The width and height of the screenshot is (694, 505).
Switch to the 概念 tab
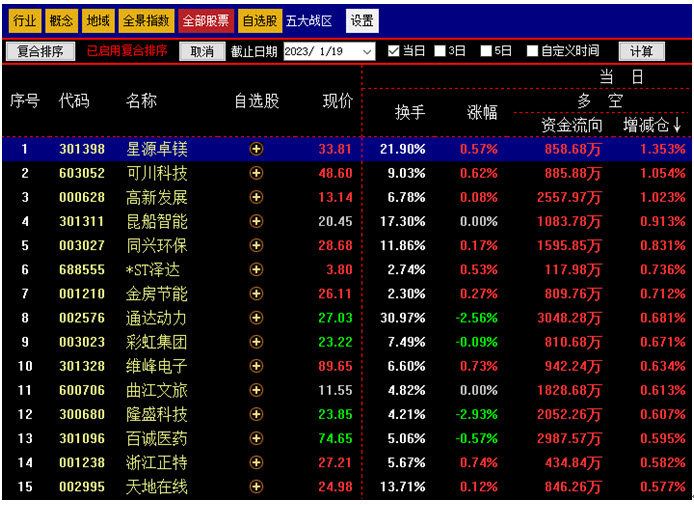61,20
